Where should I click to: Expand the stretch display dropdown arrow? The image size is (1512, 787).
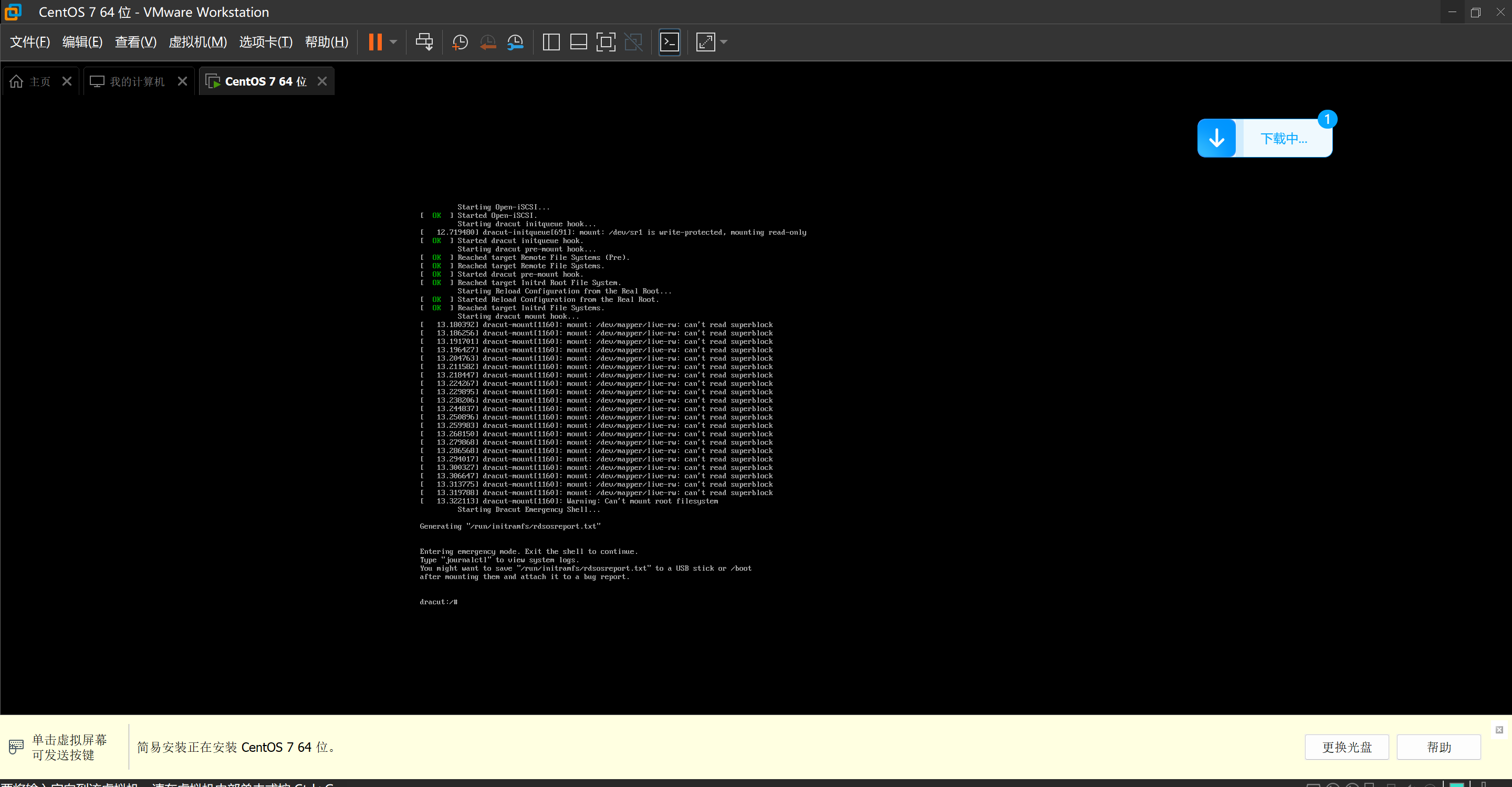[724, 41]
